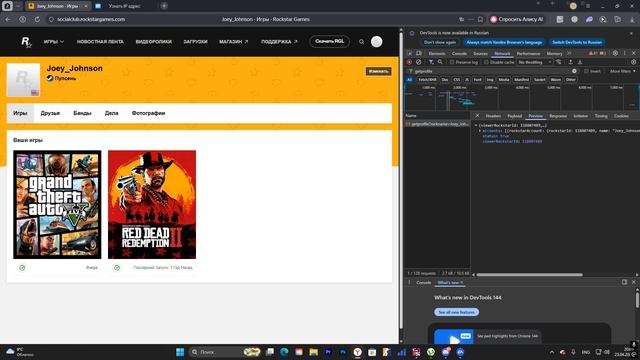The width and height of the screenshot is (640, 360).
Task: Open the DevTools settings gear icon
Action: pos(615,53)
